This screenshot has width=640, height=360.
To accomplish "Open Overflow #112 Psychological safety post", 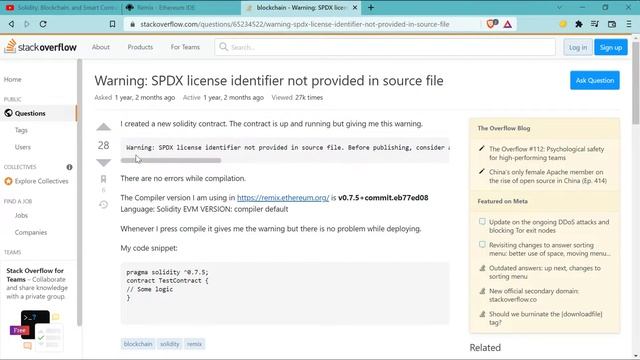I will coord(547,153).
